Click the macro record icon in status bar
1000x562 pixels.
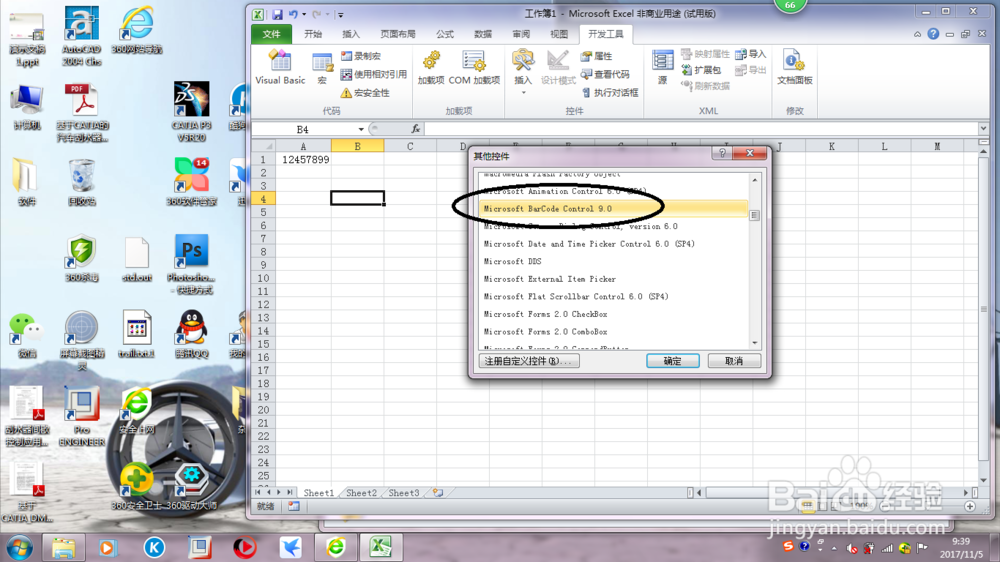click(293, 507)
